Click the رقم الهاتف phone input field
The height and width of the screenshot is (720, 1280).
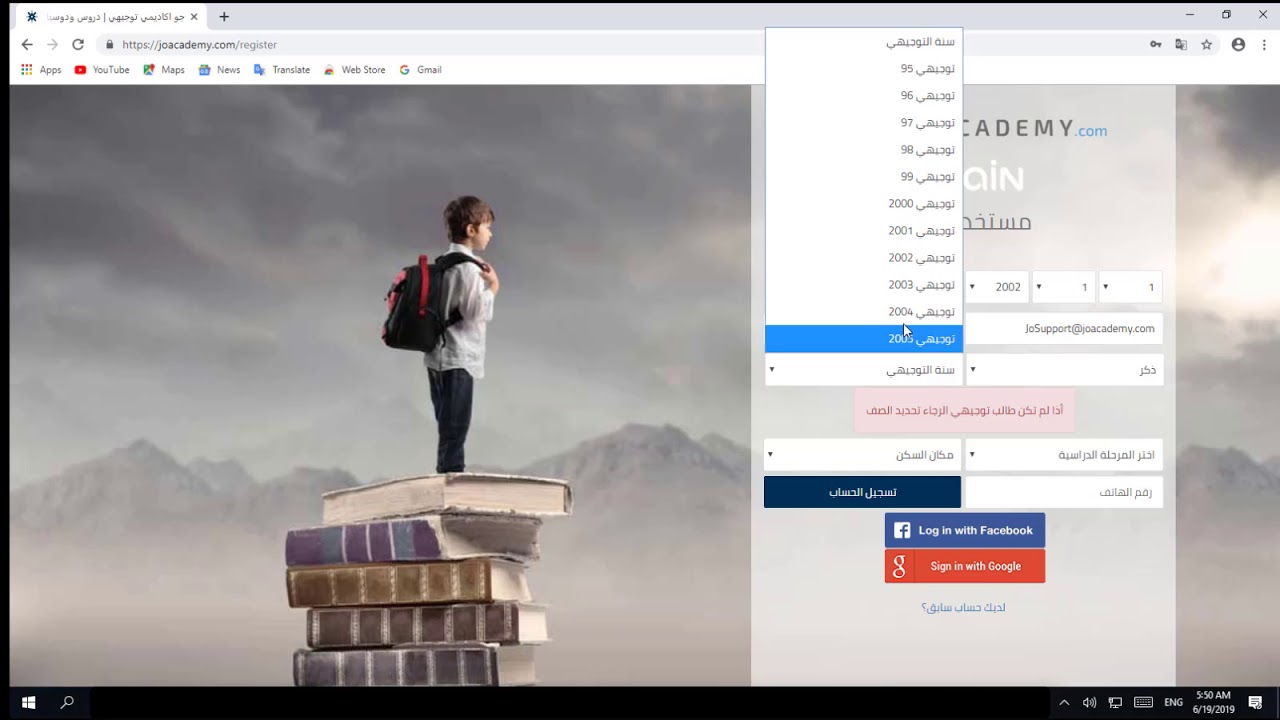tap(1064, 492)
